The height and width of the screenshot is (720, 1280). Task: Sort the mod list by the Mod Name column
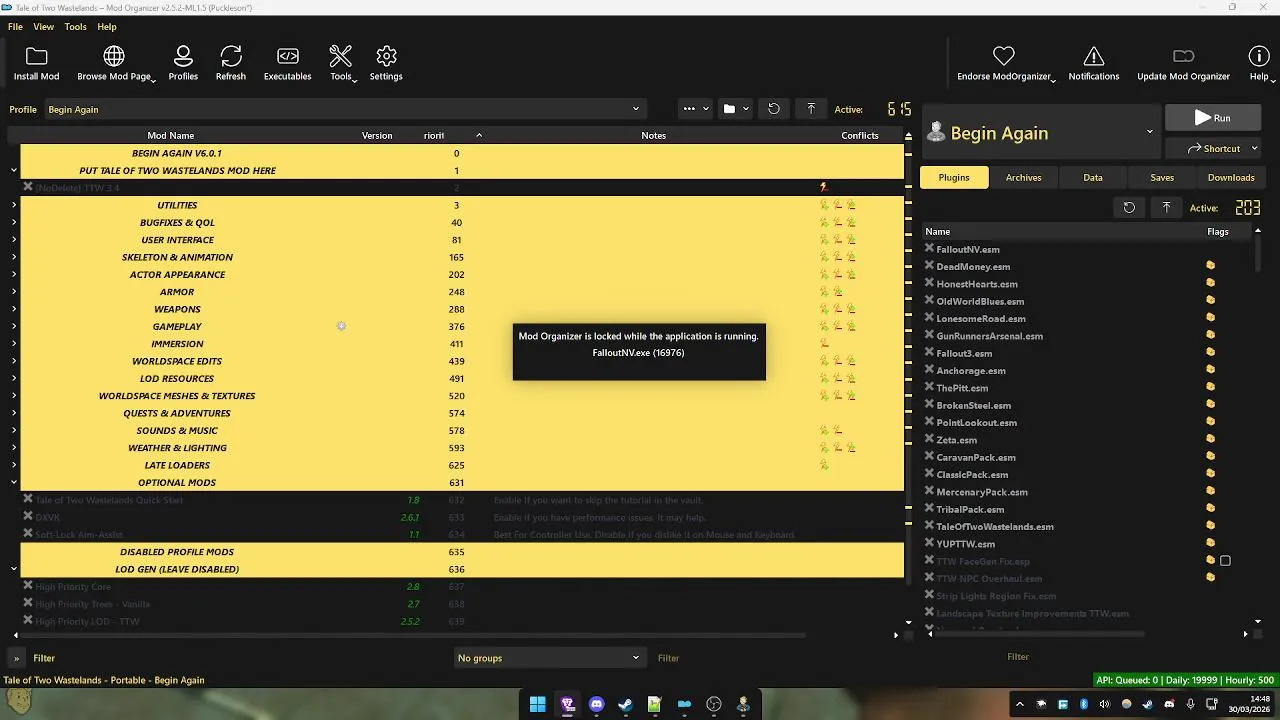[171, 135]
